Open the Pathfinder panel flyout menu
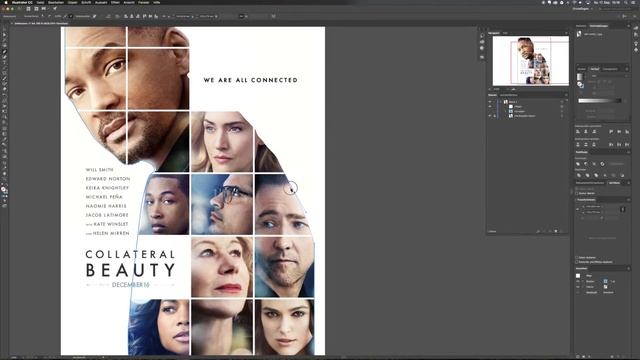Viewport: 640px width, 360px height. click(628, 152)
